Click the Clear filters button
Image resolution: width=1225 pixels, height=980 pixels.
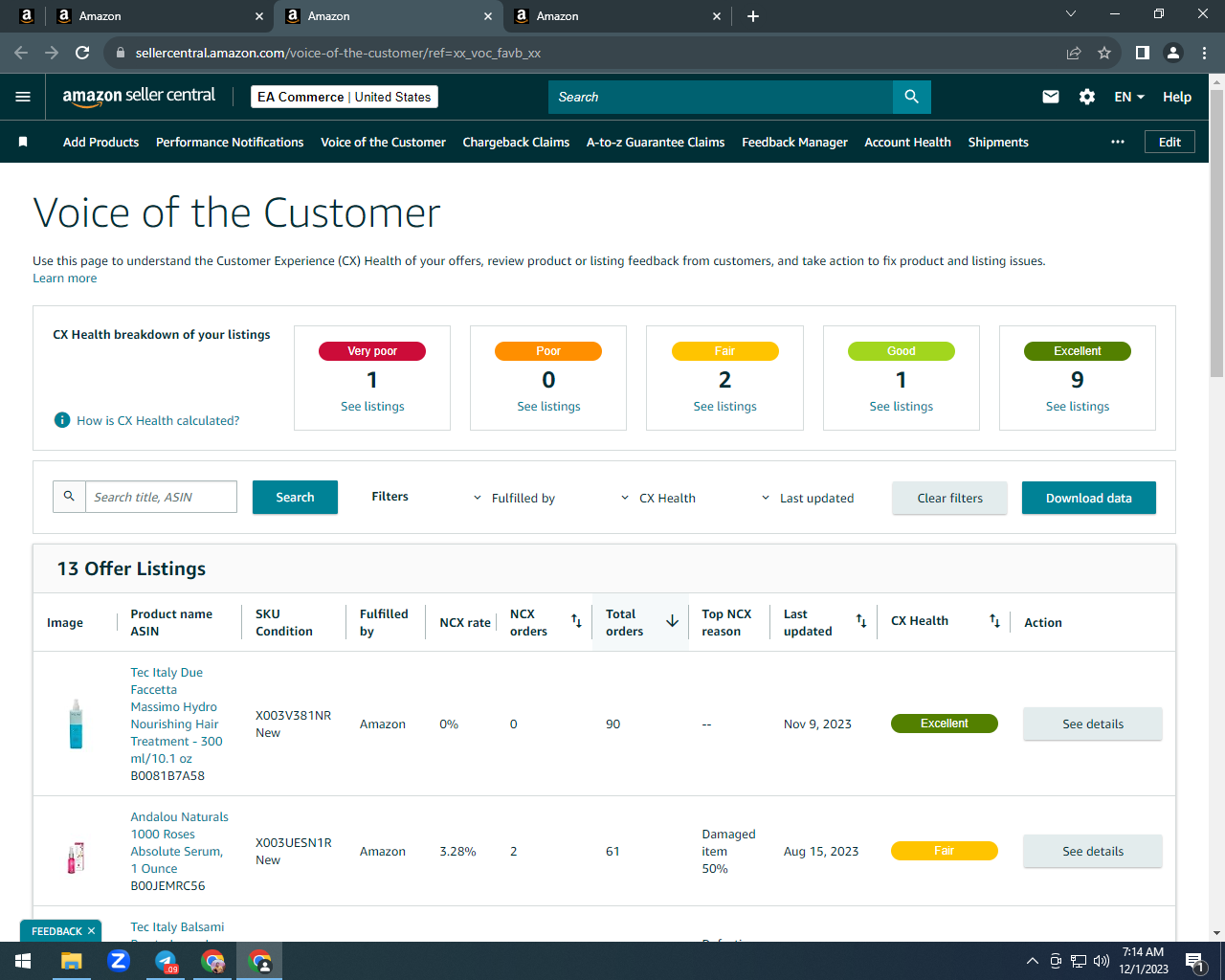pyautogui.click(x=949, y=498)
